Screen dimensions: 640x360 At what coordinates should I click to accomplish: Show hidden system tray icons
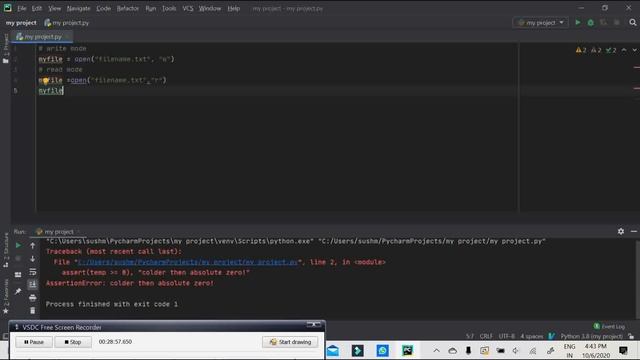436,351
